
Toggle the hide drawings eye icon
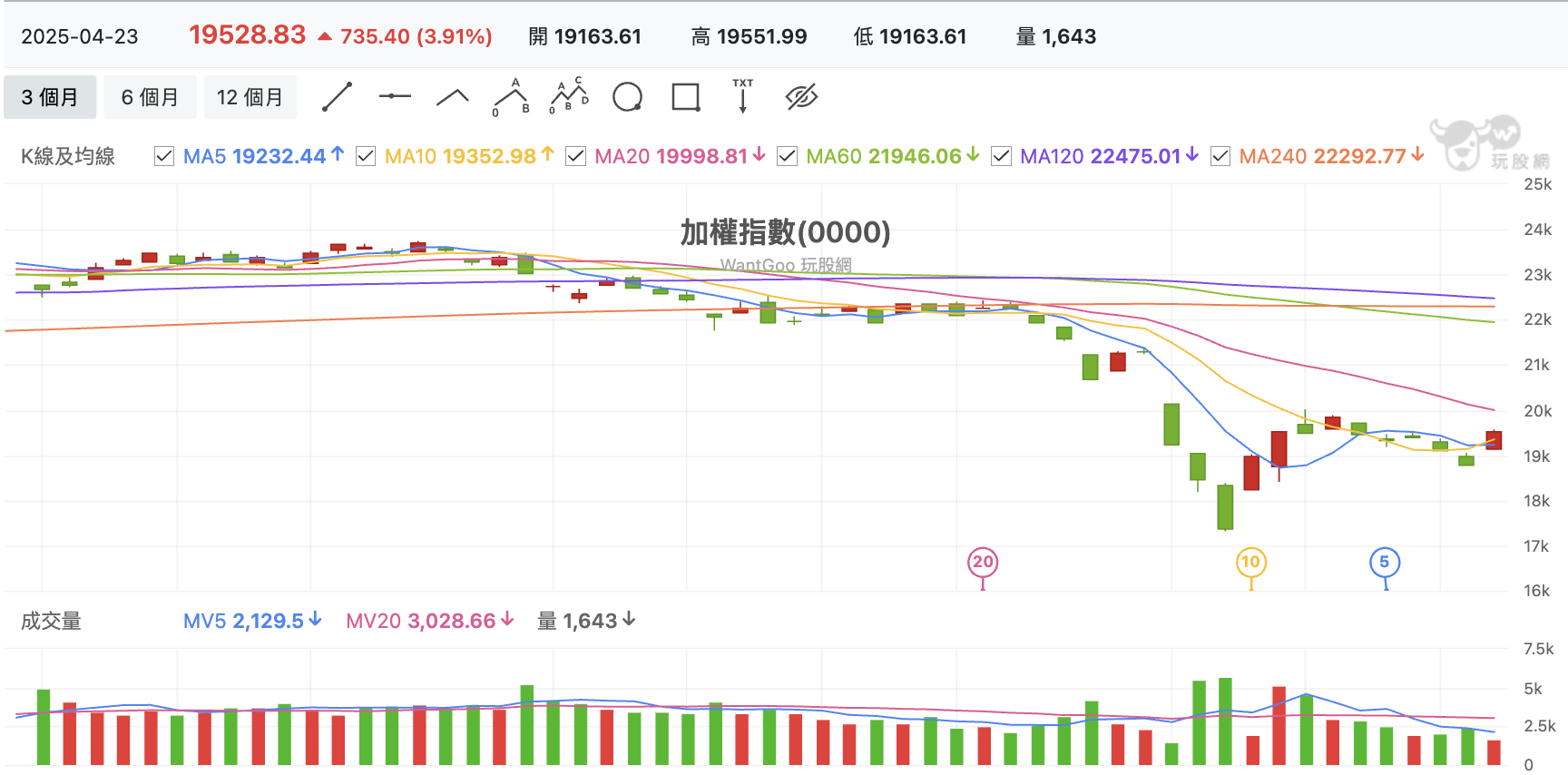coord(801,97)
